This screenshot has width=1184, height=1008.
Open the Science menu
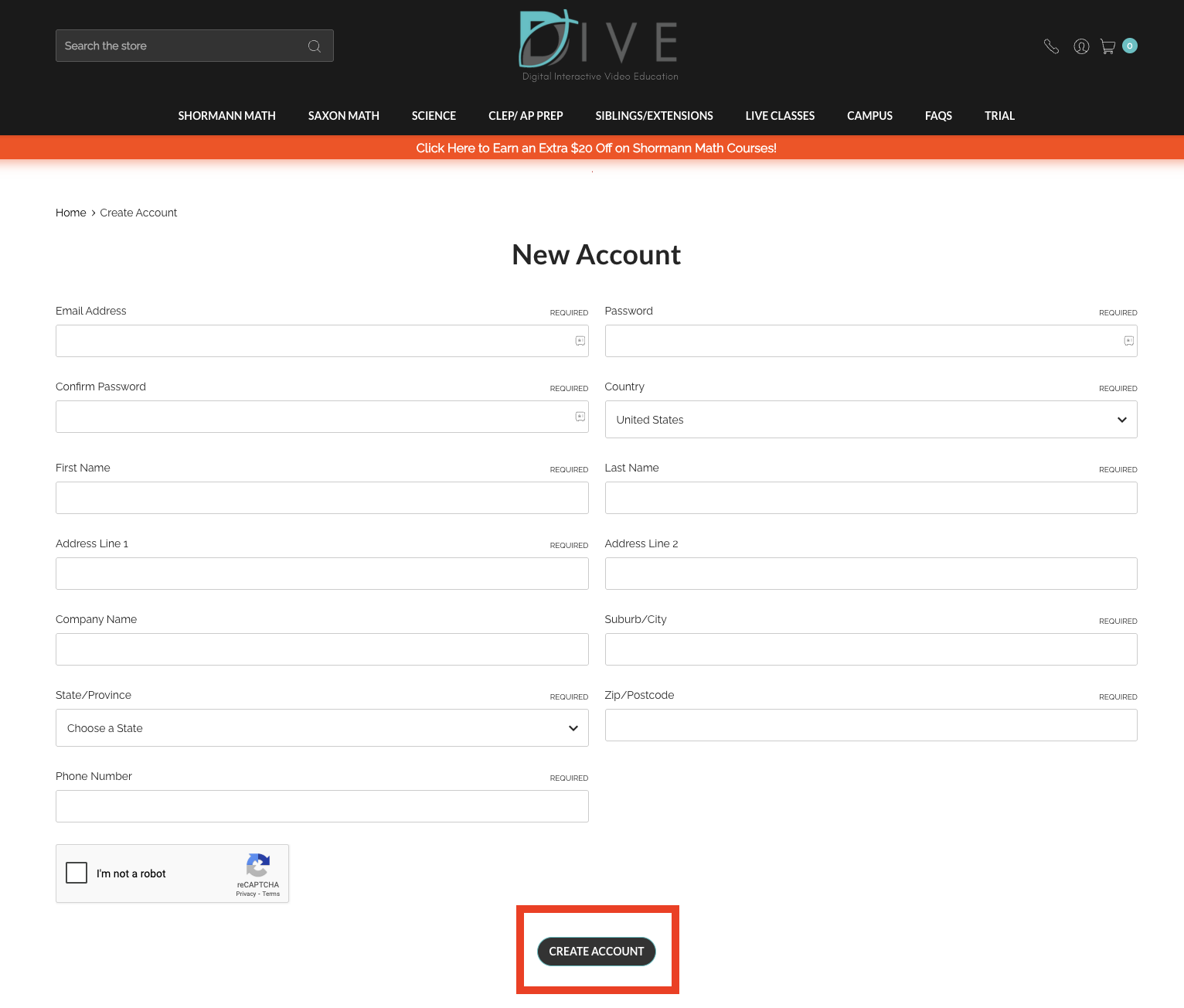(434, 116)
